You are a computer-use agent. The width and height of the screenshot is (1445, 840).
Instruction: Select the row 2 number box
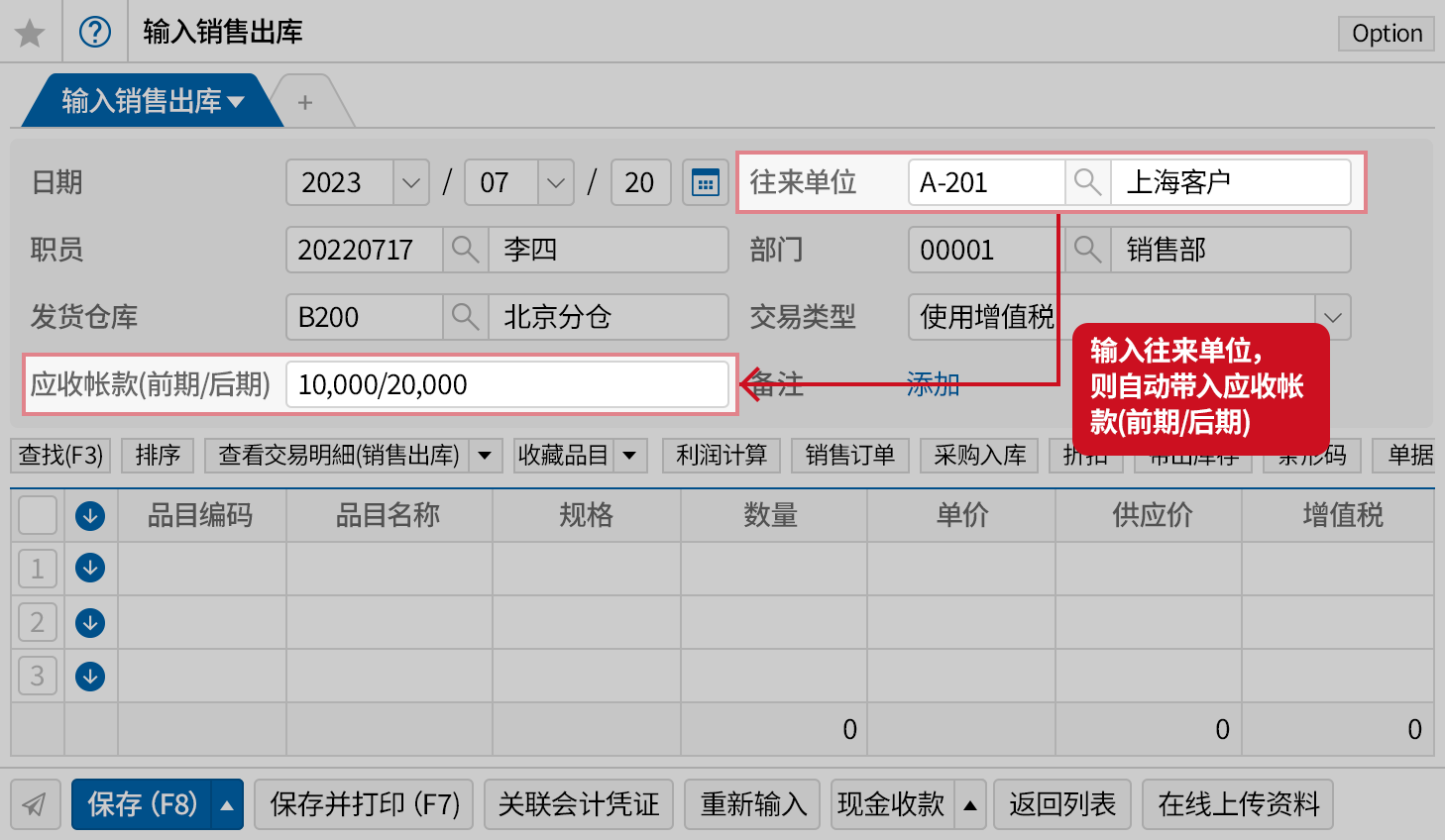pyautogui.click(x=38, y=623)
